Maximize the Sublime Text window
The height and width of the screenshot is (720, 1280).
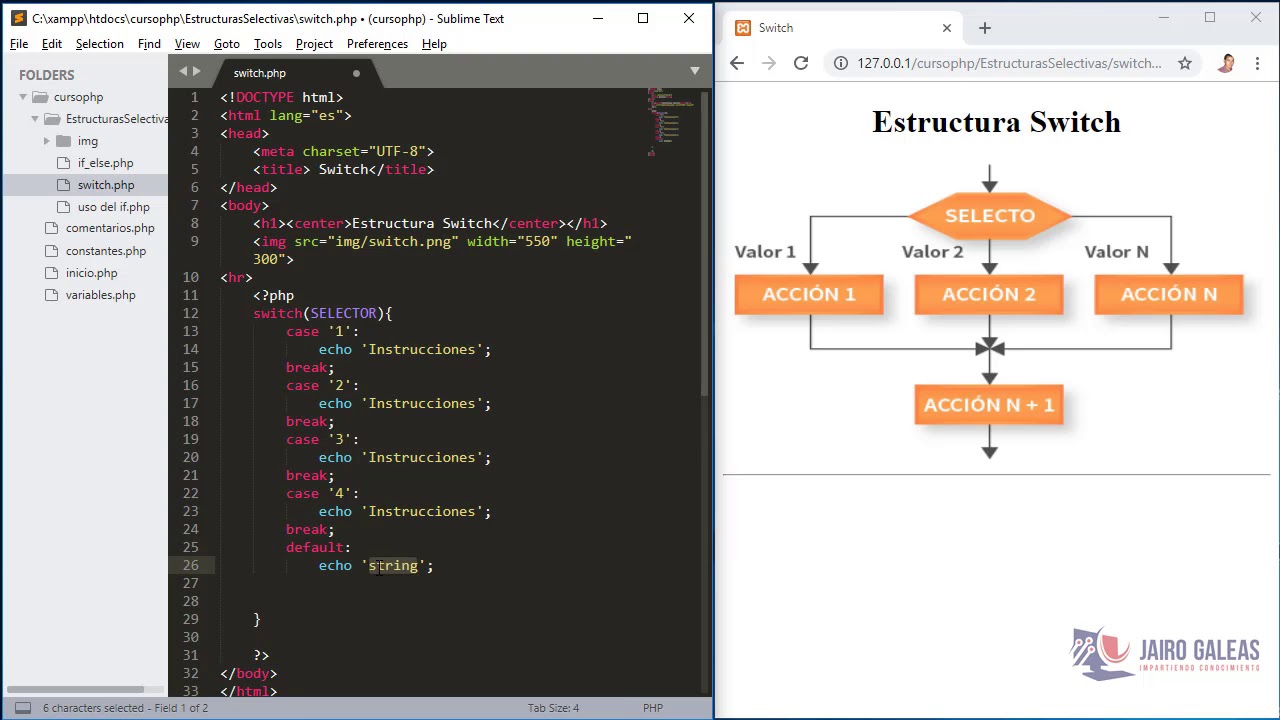643,18
